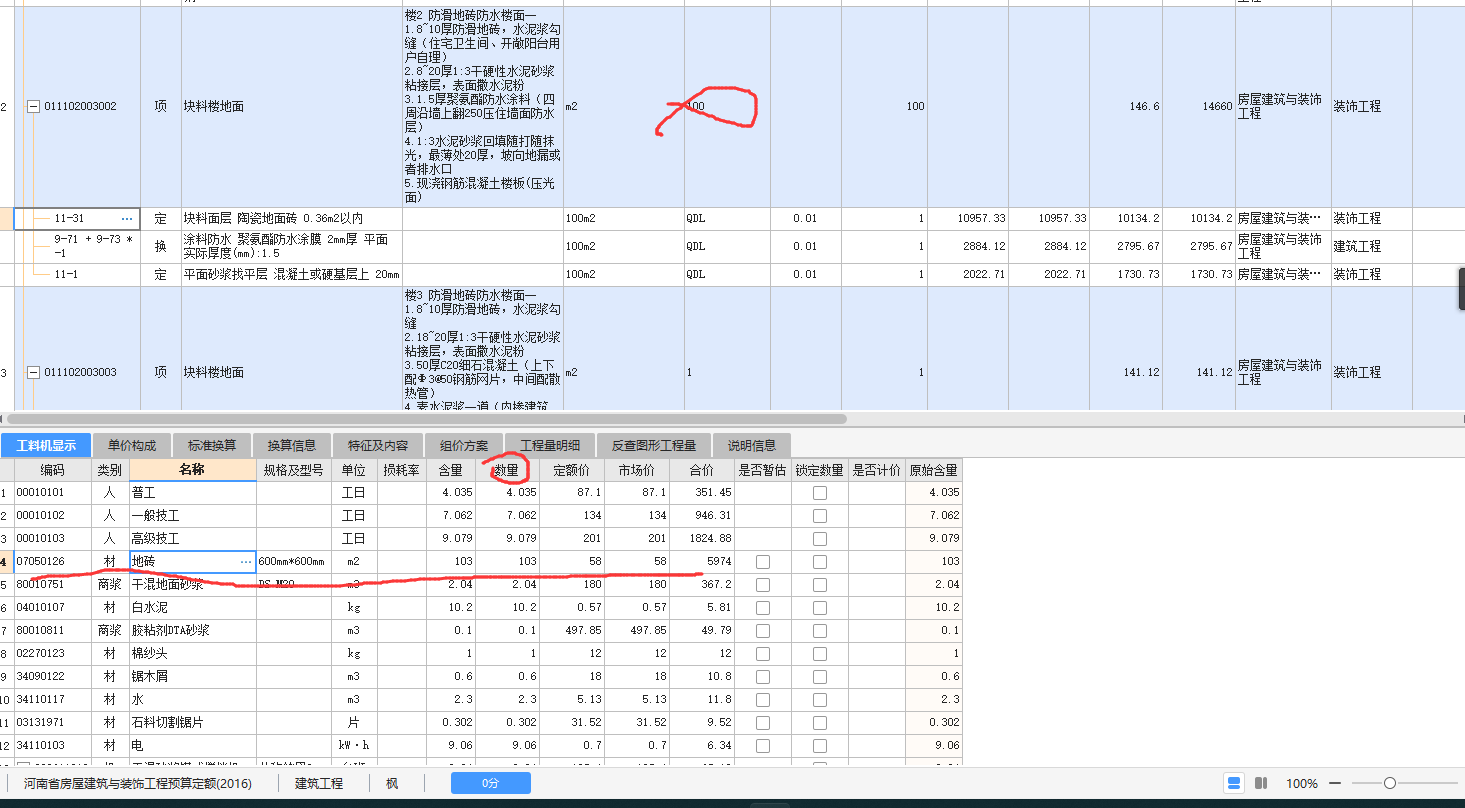Toggle 锁定数量 checkbox for 高级技工 row
Viewport: 1465px width, 808px height.
(x=820, y=539)
